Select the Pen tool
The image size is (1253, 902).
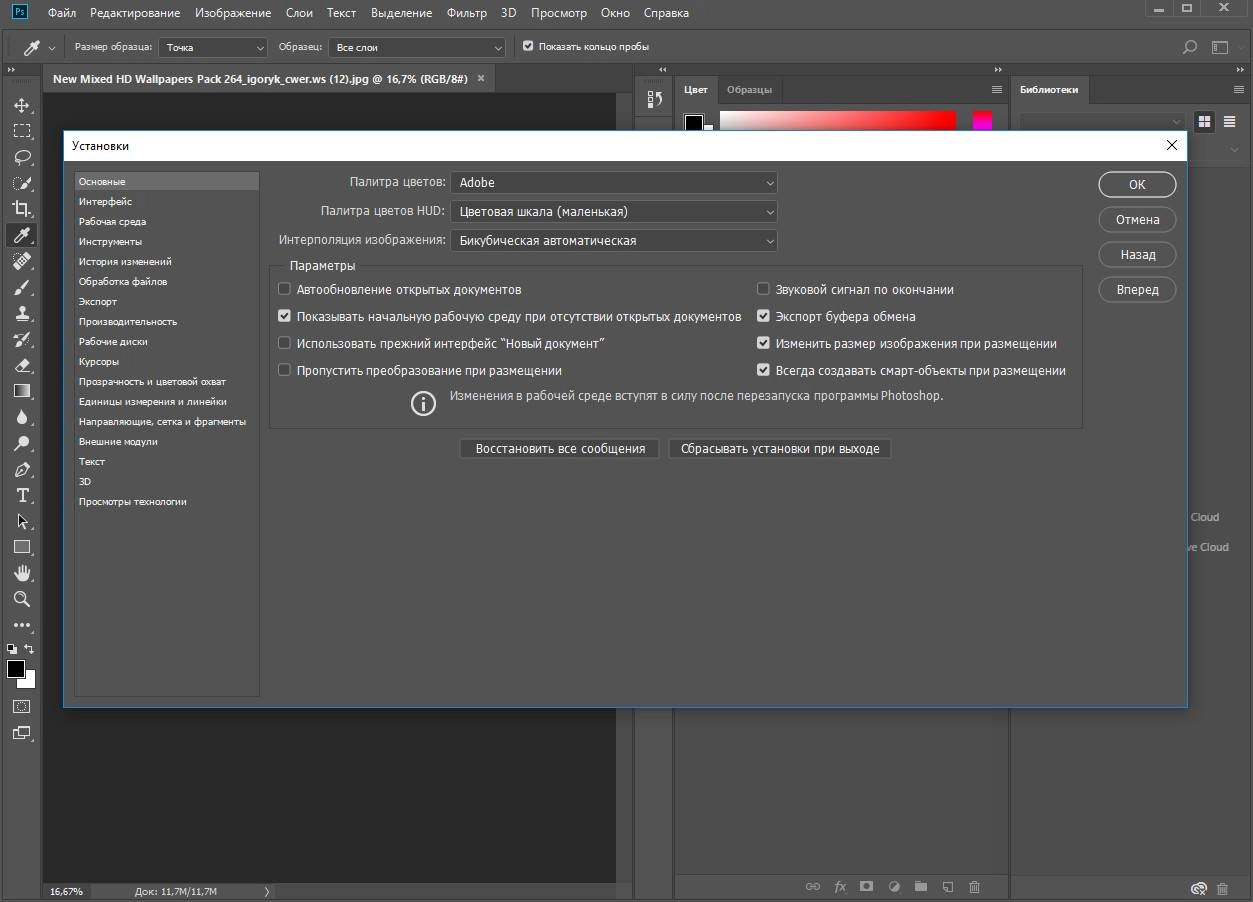tap(21, 469)
